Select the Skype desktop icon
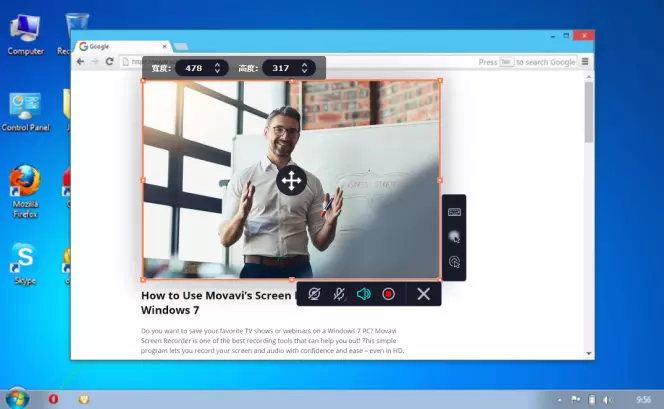Image resolution: width=664 pixels, height=409 pixels. (25, 263)
